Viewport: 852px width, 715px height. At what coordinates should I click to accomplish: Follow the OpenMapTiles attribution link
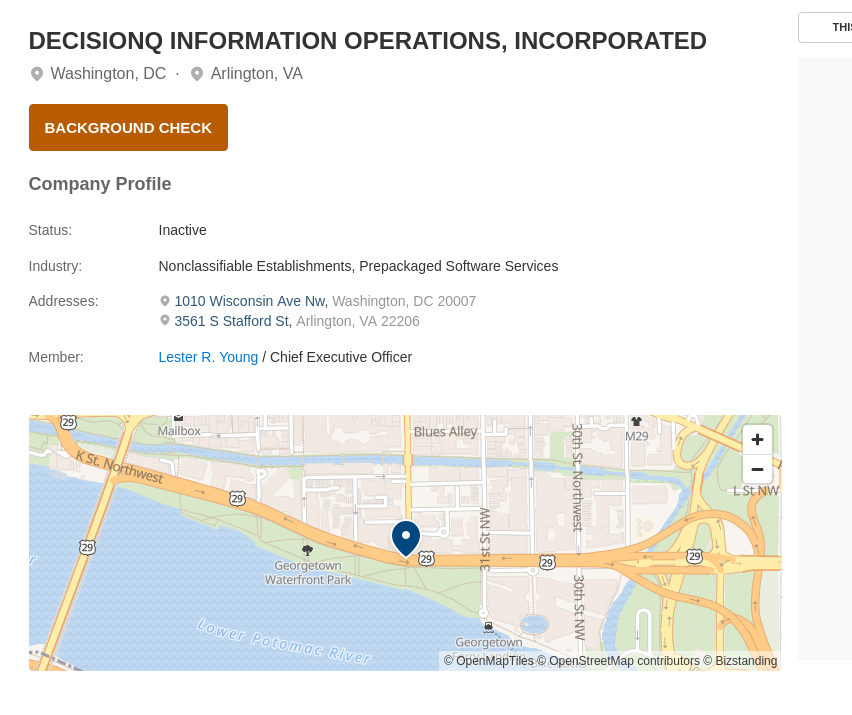(x=488, y=661)
